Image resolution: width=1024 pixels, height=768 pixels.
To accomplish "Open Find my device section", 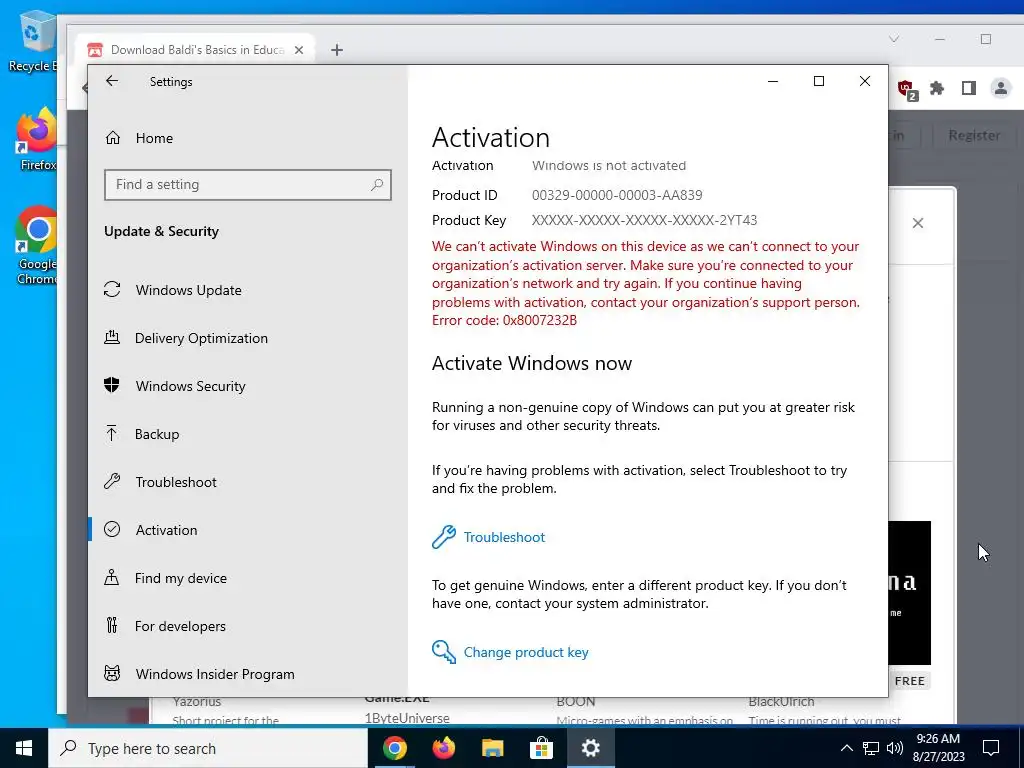I will [248, 578].
